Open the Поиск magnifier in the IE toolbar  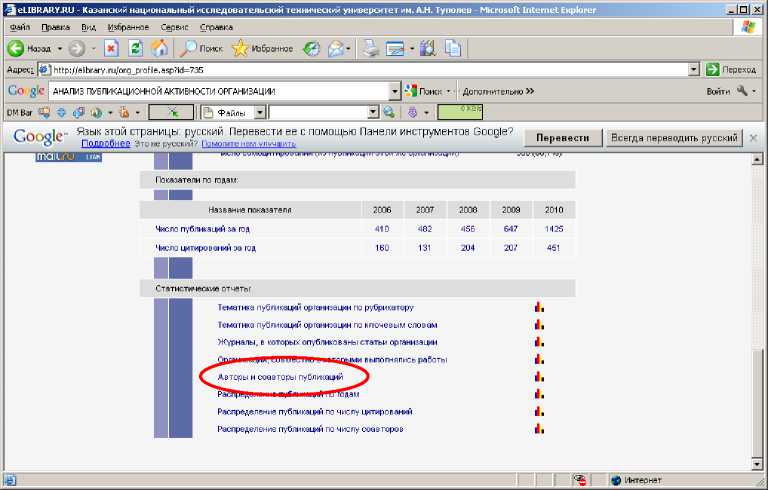200,49
